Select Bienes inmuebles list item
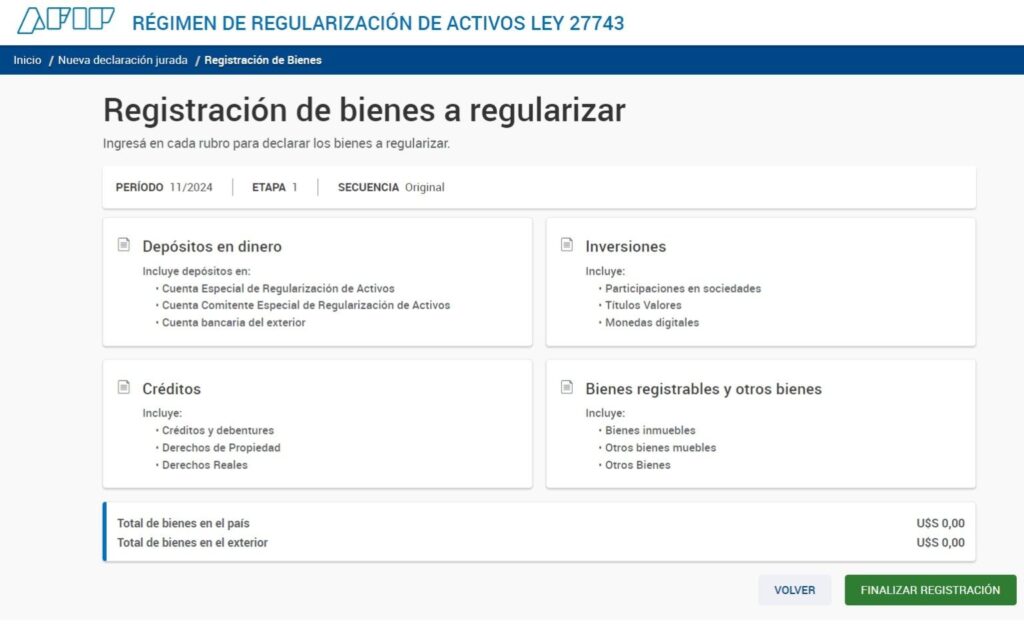Screen dimensions: 1024x634 click(650, 431)
